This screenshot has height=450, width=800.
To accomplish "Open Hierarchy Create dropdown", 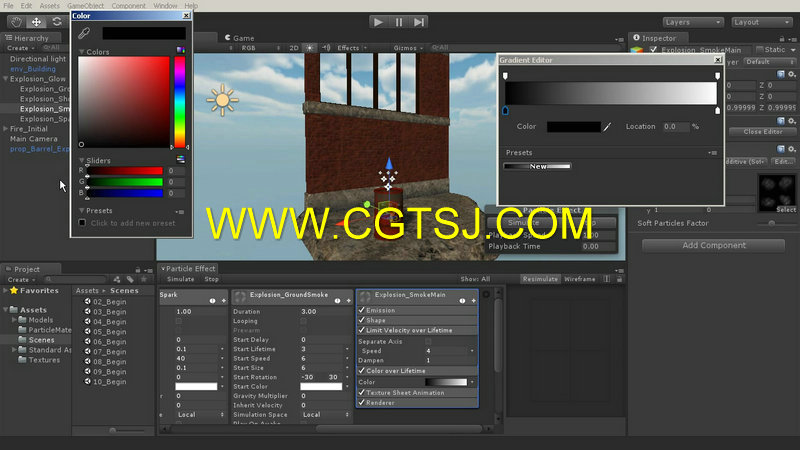I will click(20, 47).
